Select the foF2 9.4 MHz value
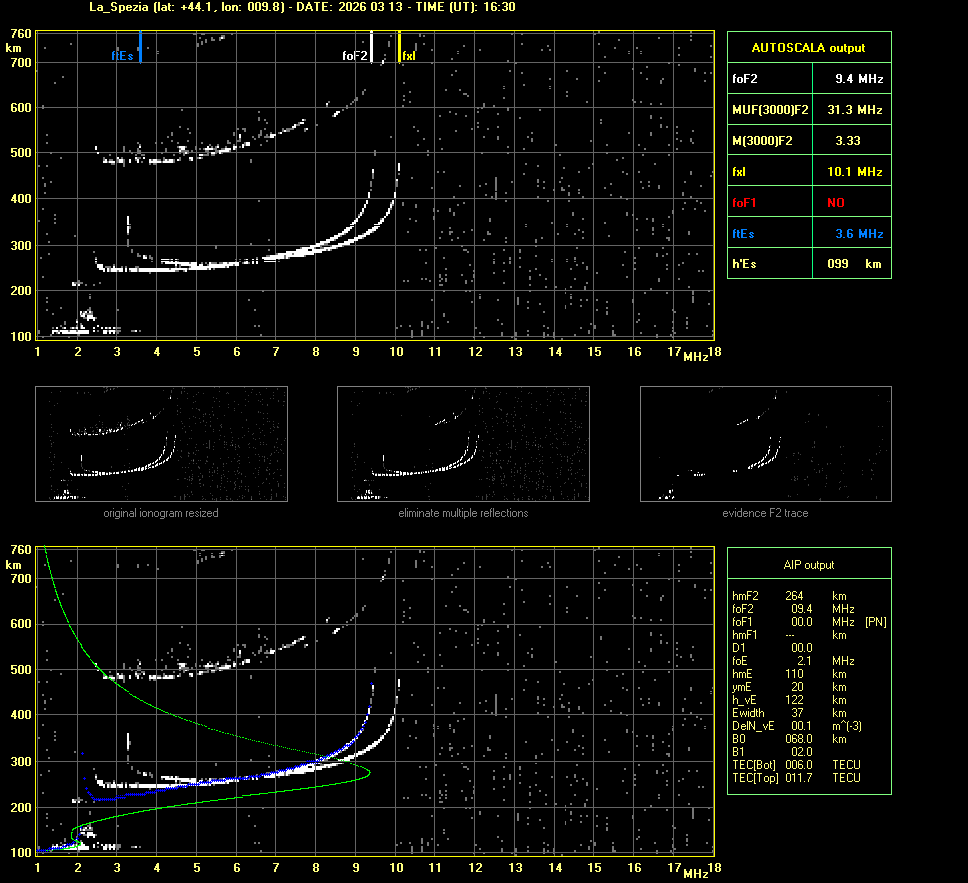Screen dimensions: 968x883 pyautogui.click(x=858, y=78)
